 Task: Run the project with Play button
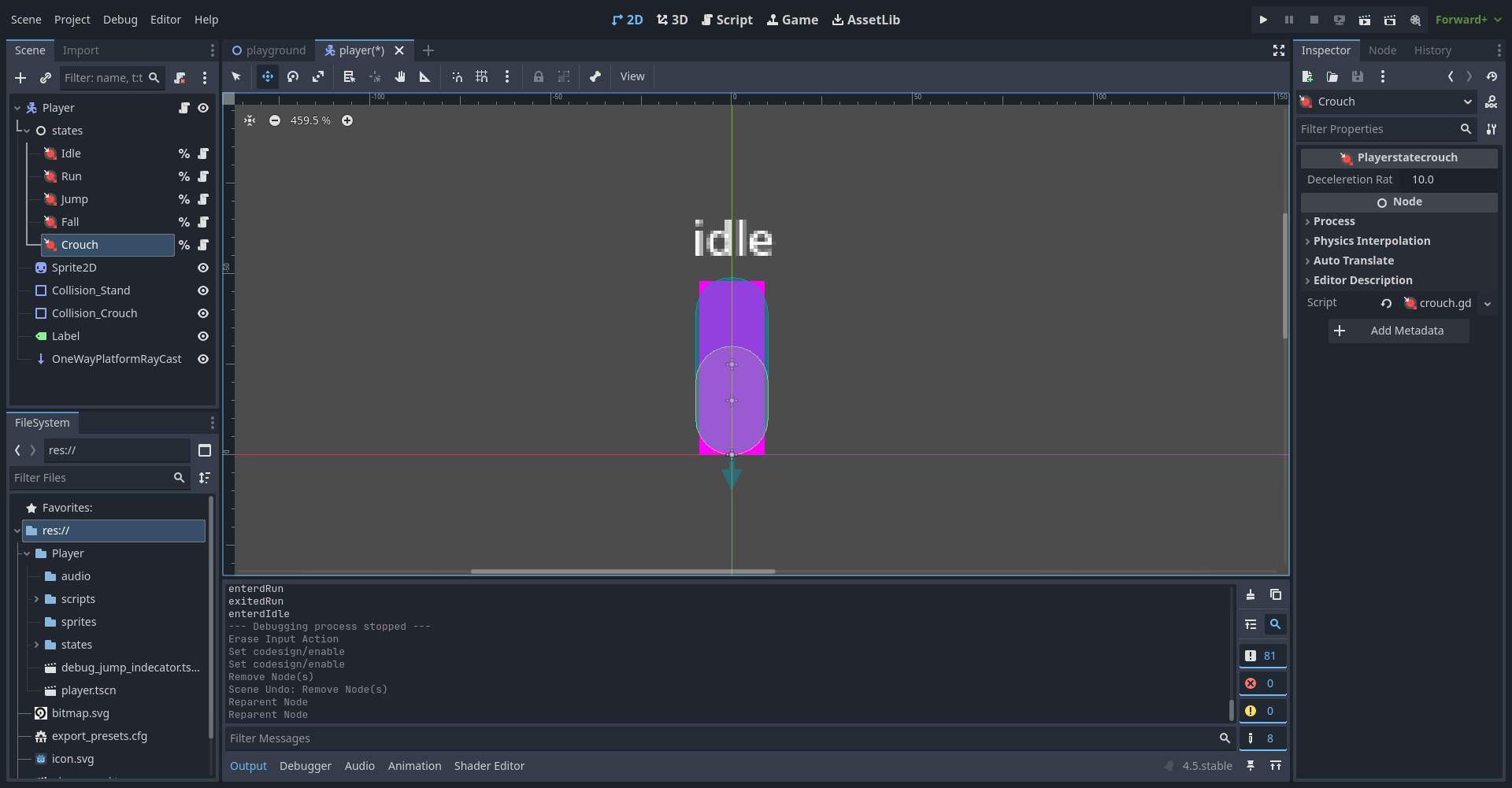click(x=1263, y=20)
